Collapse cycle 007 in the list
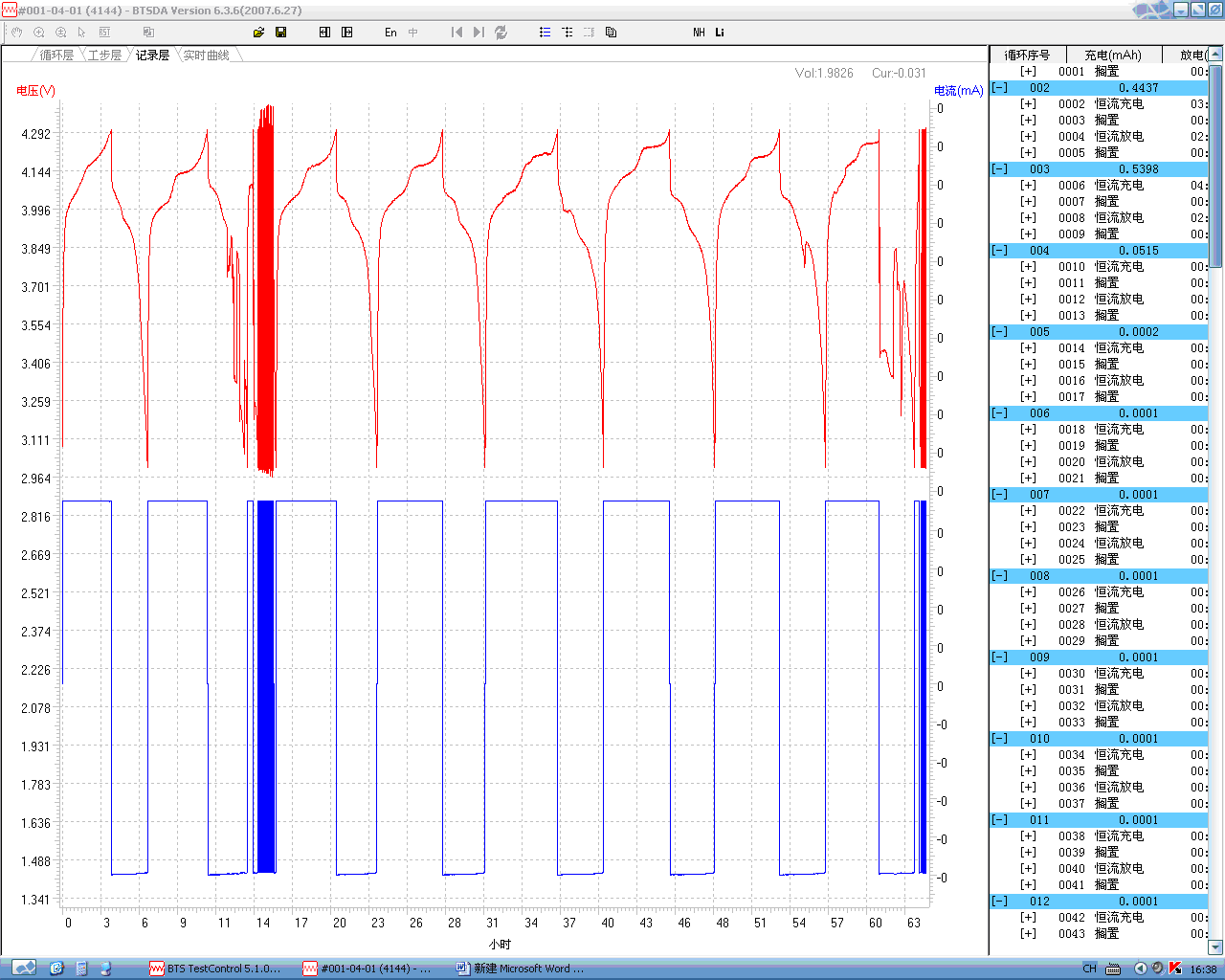1225x980 pixels. [999, 495]
